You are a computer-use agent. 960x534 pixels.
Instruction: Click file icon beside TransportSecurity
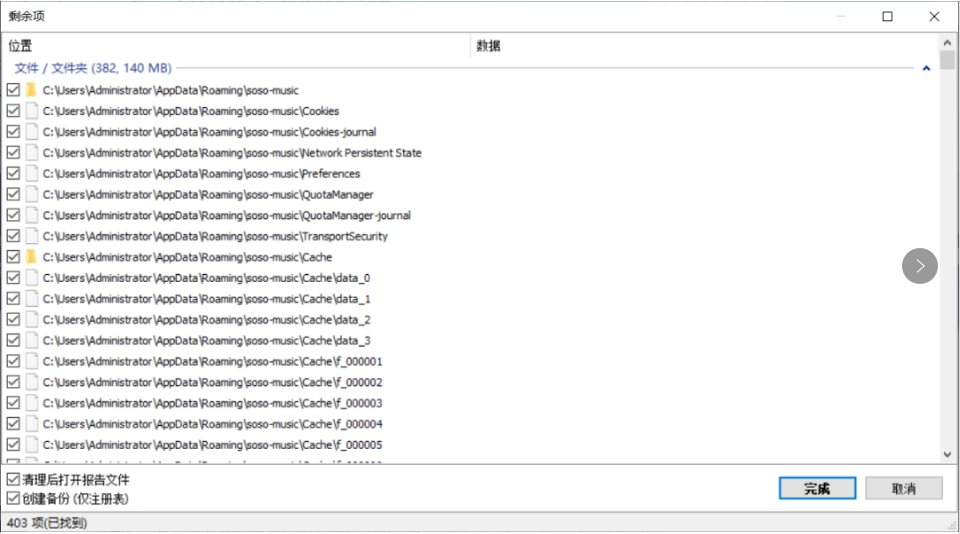32,236
